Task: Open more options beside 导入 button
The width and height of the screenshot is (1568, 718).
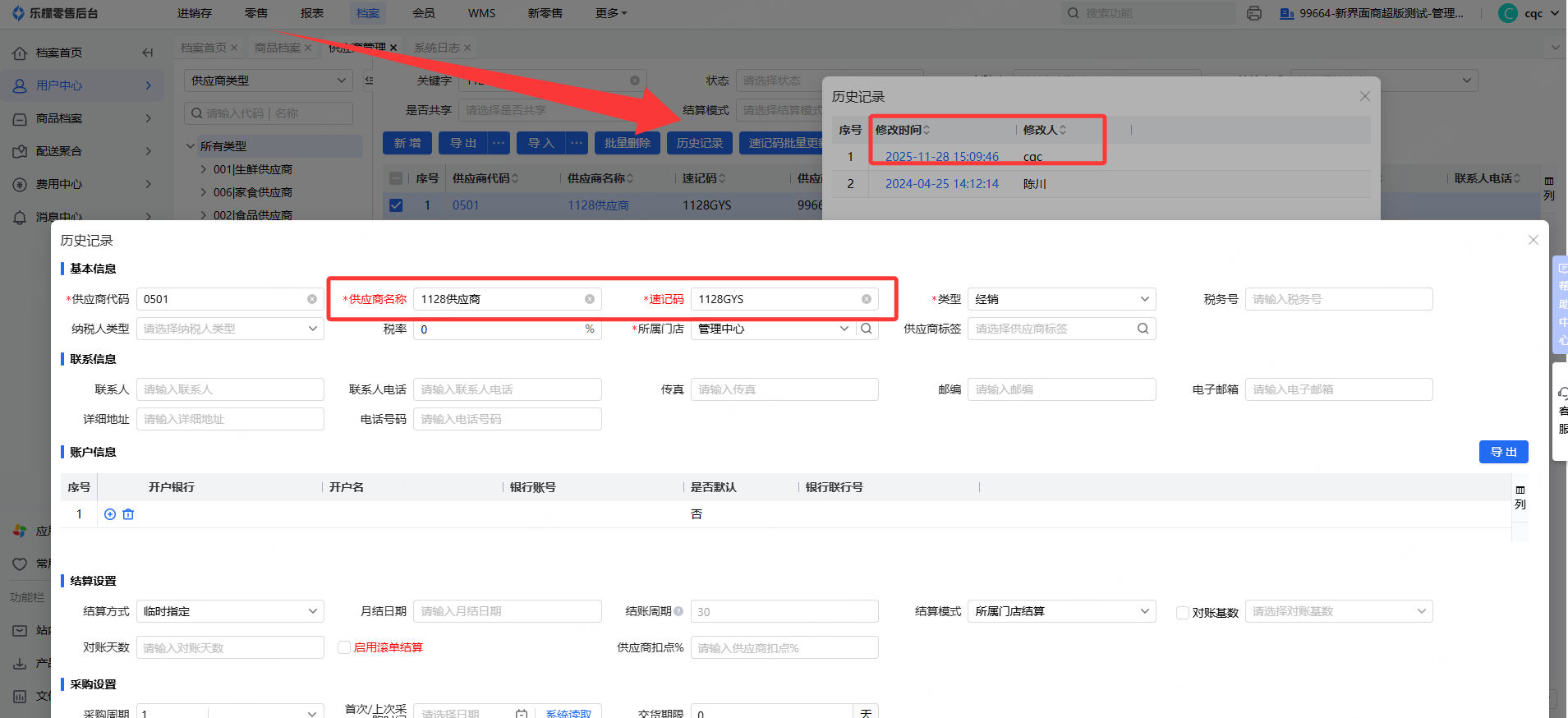Action: (x=577, y=143)
